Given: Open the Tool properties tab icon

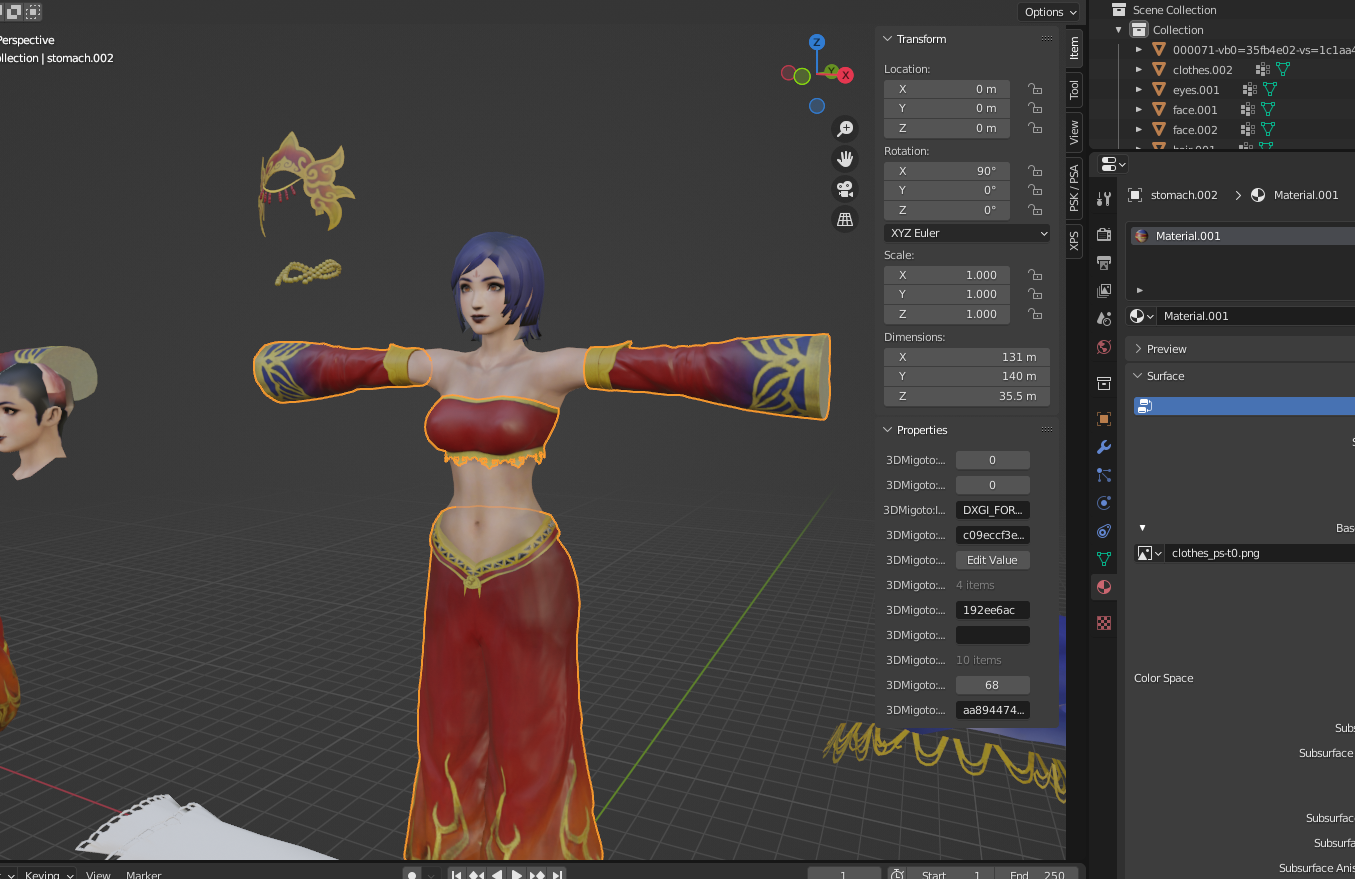Looking at the screenshot, I should tap(1104, 199).
